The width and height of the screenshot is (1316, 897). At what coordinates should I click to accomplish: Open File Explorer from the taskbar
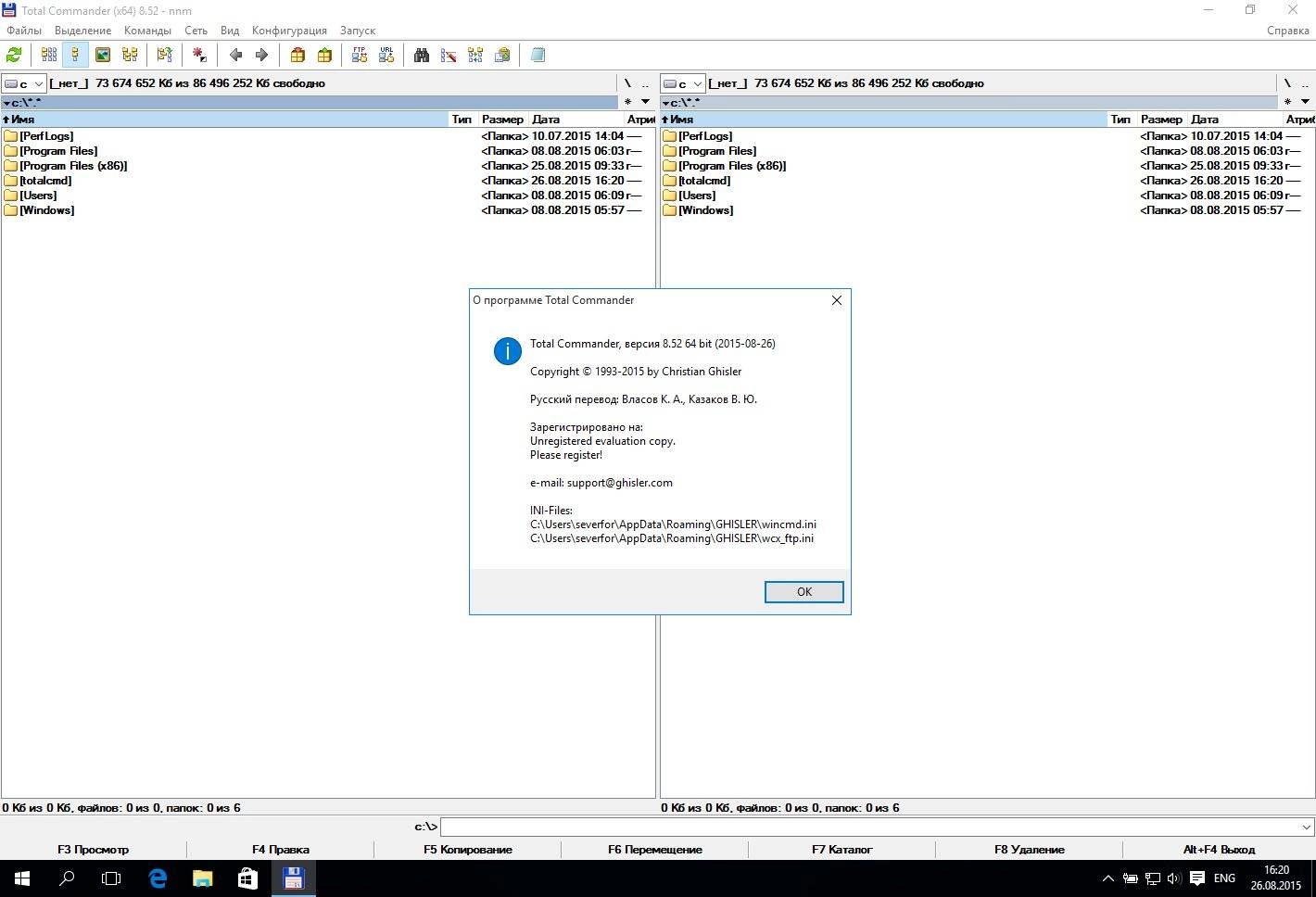coord(202,878)
